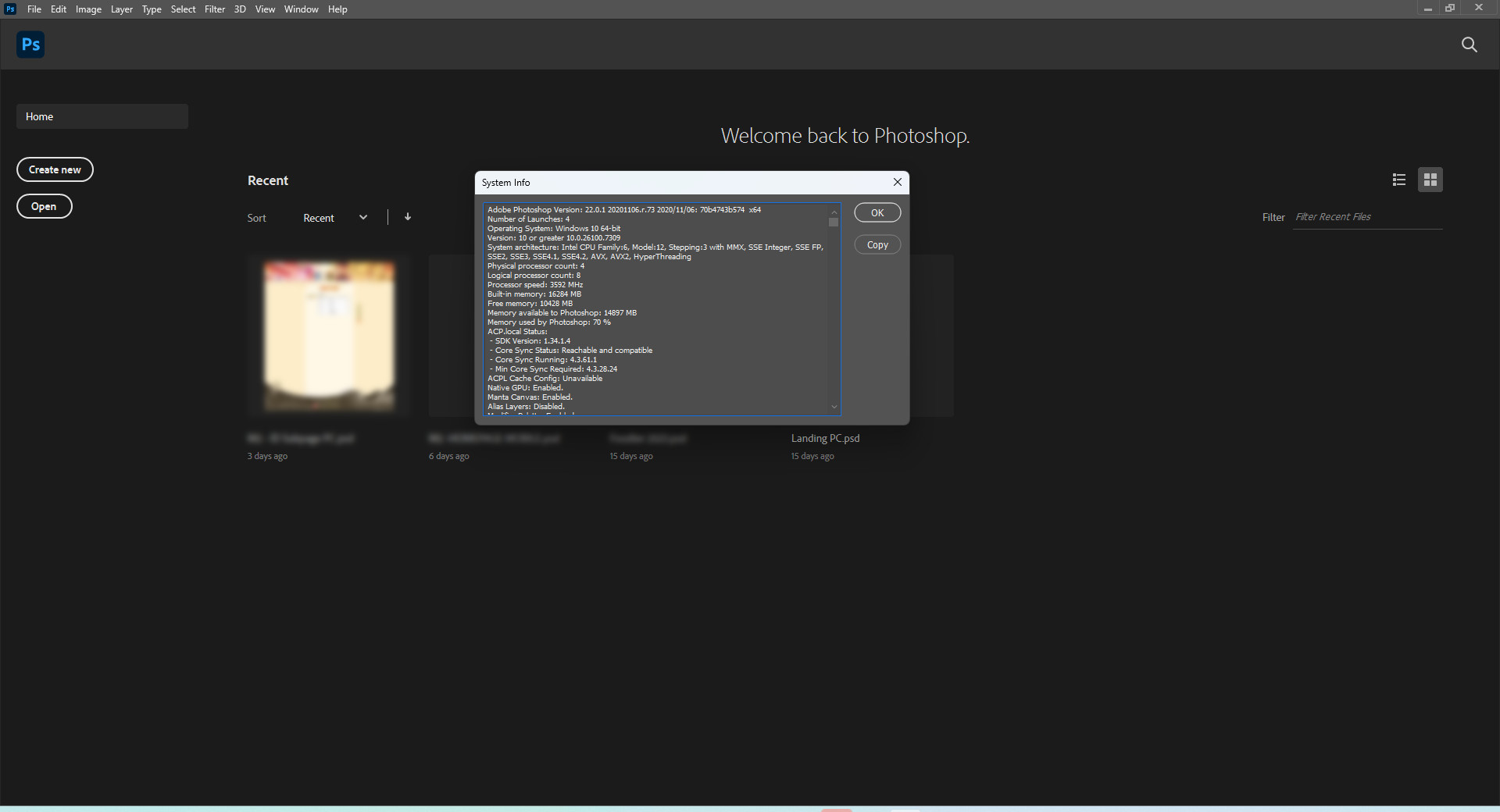Screen dimensions: 1500x812
Task: Open the first recent file thumbnail
Action: coord(329,336)
